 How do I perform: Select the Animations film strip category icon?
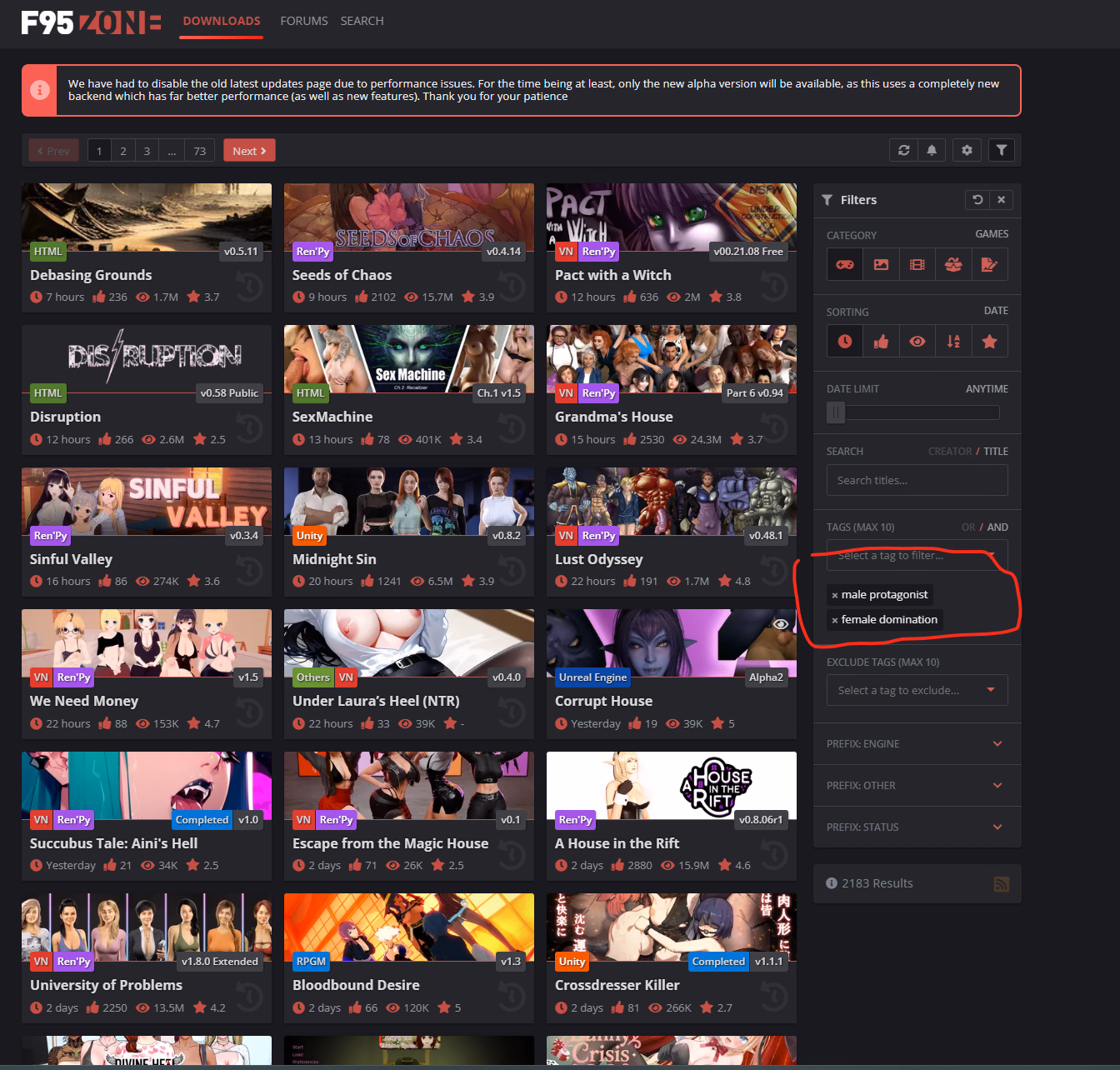pos(917,265)
